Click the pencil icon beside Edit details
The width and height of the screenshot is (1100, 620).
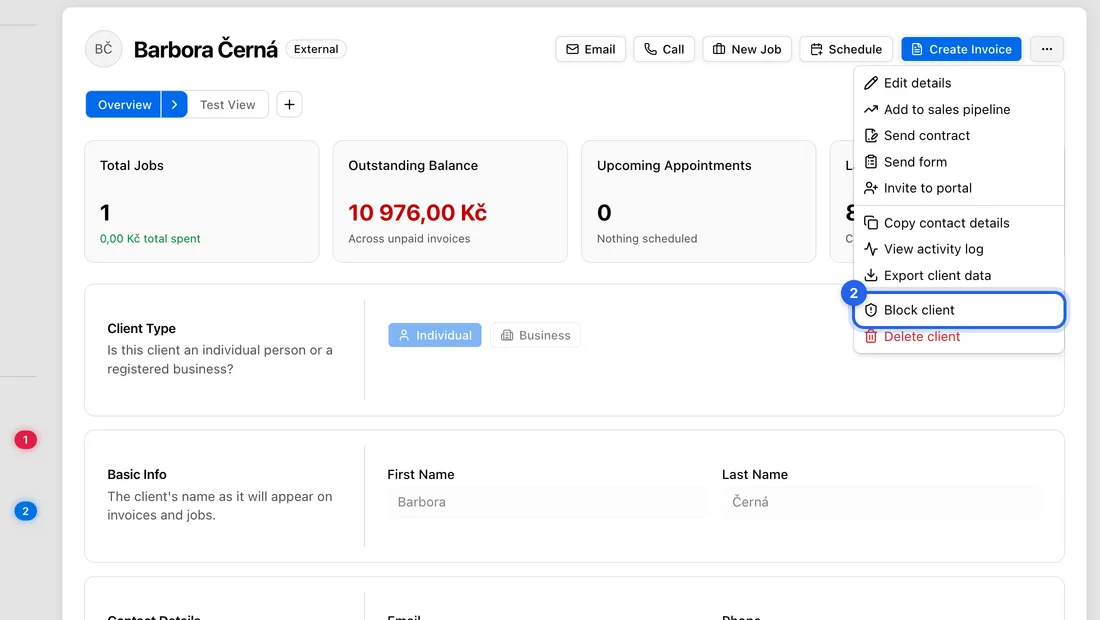[x=871, y=83]
